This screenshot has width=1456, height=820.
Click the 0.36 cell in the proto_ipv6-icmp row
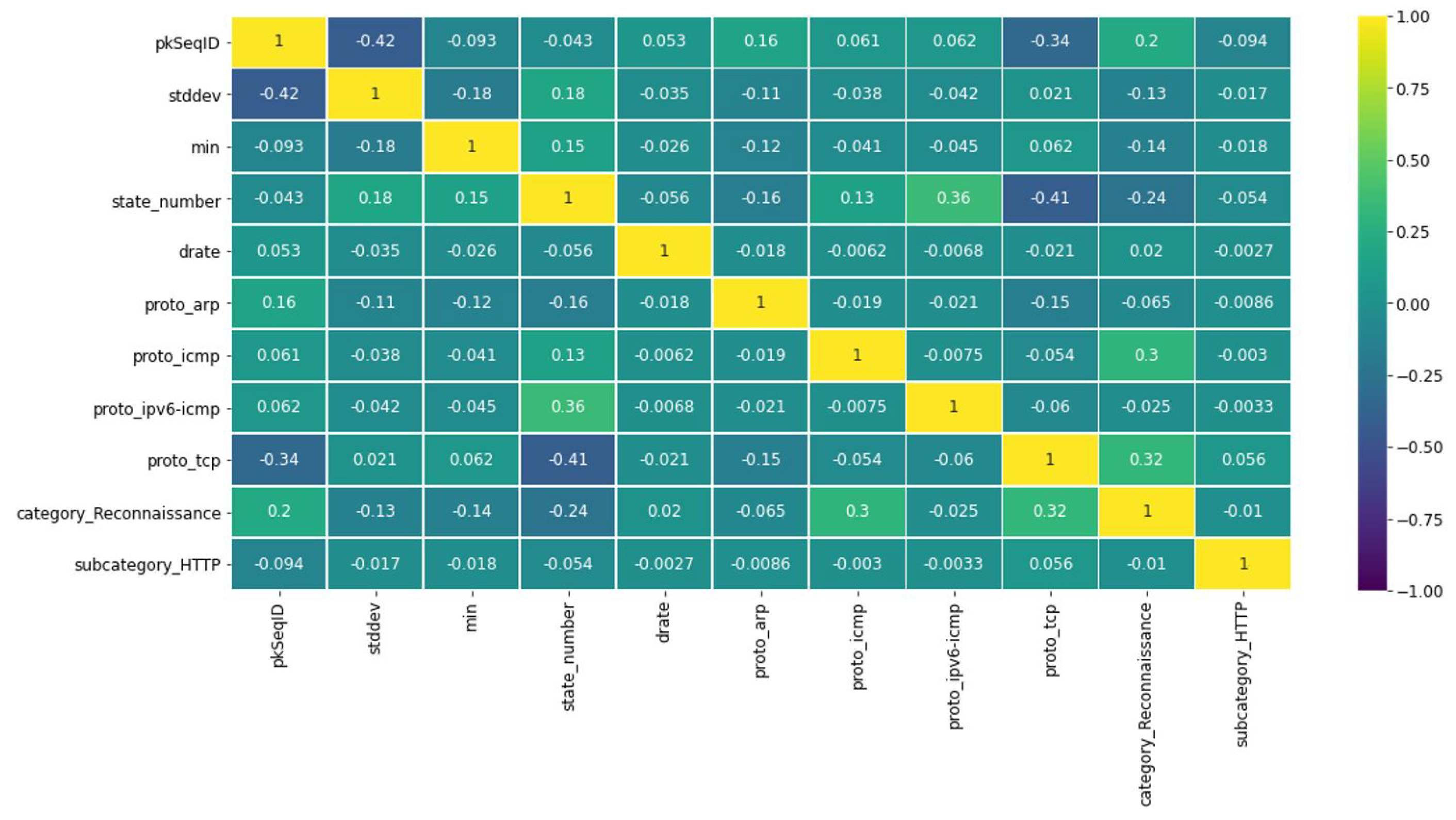point(567,407)
